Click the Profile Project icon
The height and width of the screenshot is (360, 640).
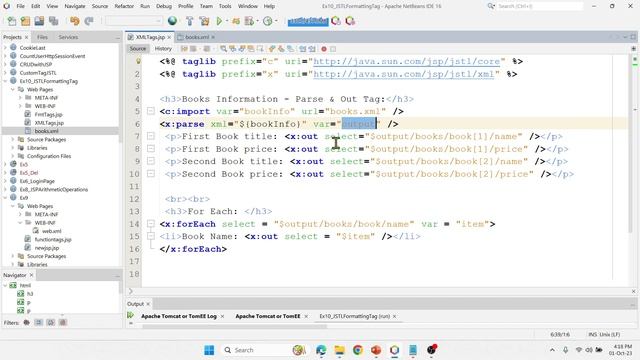click(249, 21)
